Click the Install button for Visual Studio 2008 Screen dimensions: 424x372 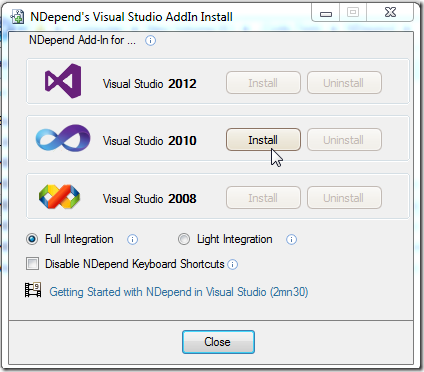point(263,198)
